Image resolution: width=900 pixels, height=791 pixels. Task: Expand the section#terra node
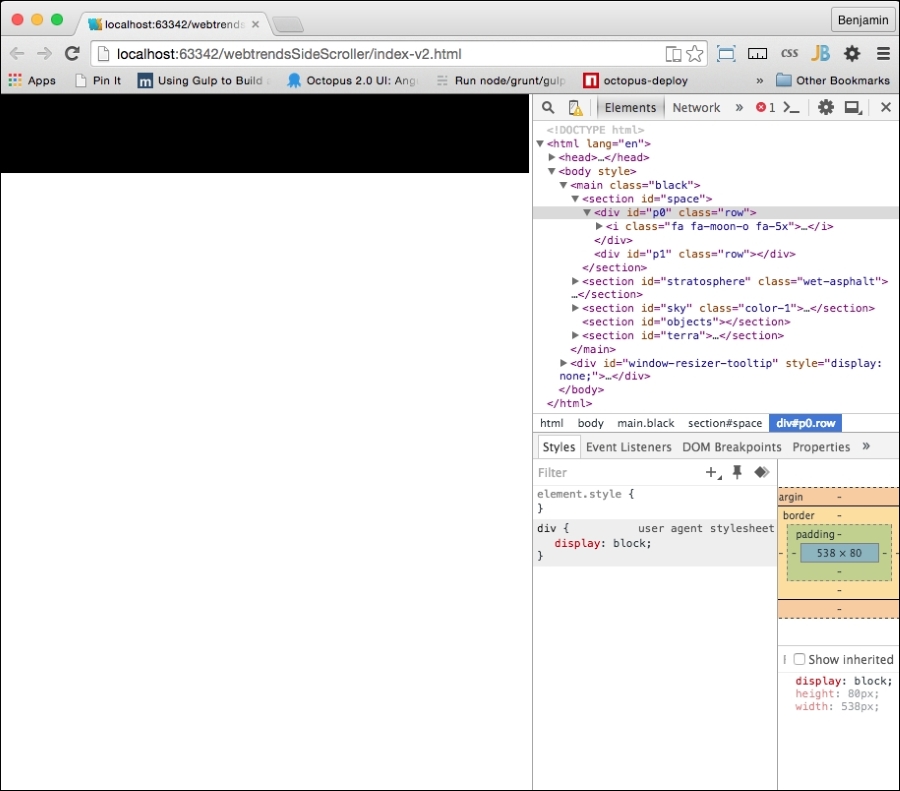(575, 336)
